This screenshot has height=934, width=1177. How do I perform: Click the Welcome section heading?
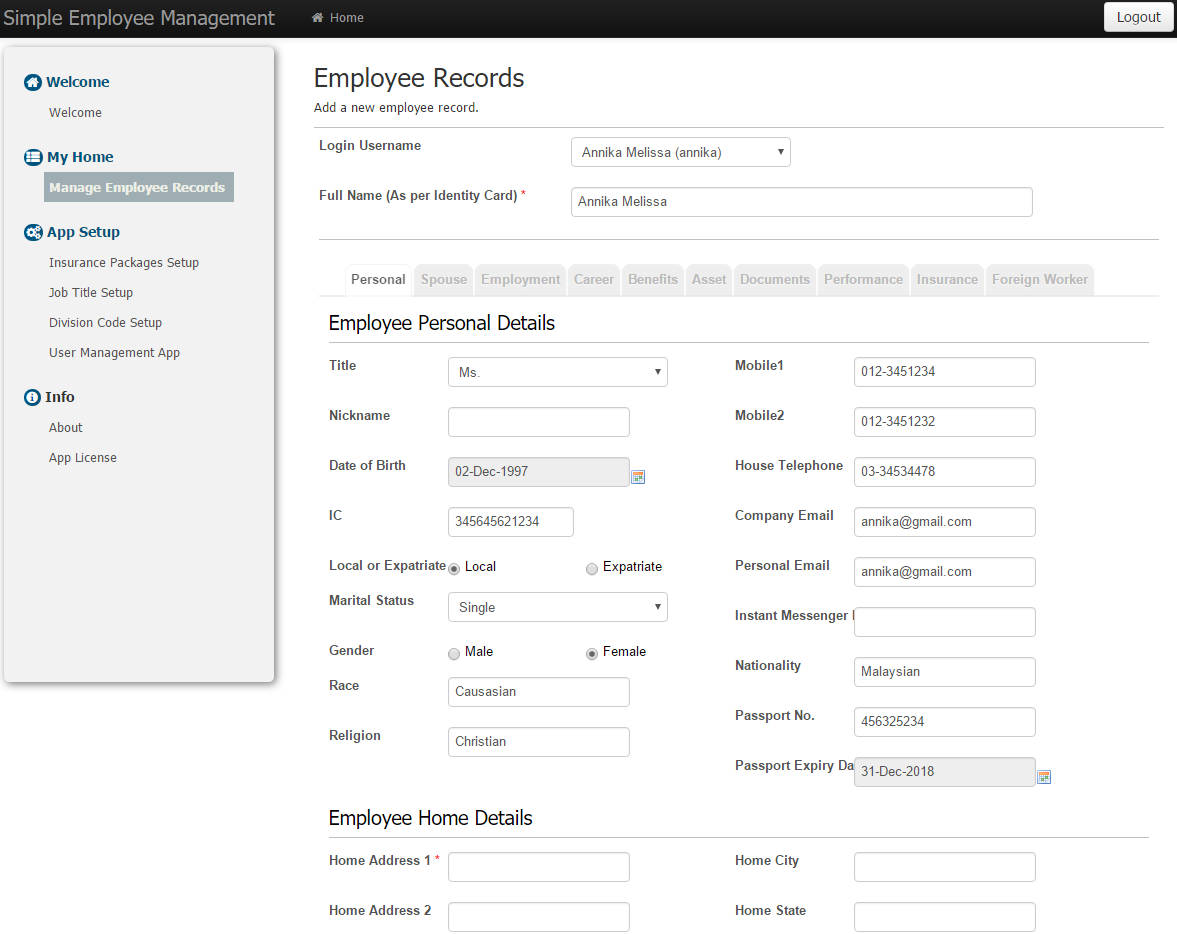[77, 82]
